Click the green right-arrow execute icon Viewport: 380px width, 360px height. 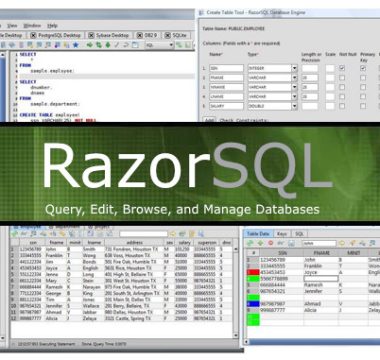(90, 45)
